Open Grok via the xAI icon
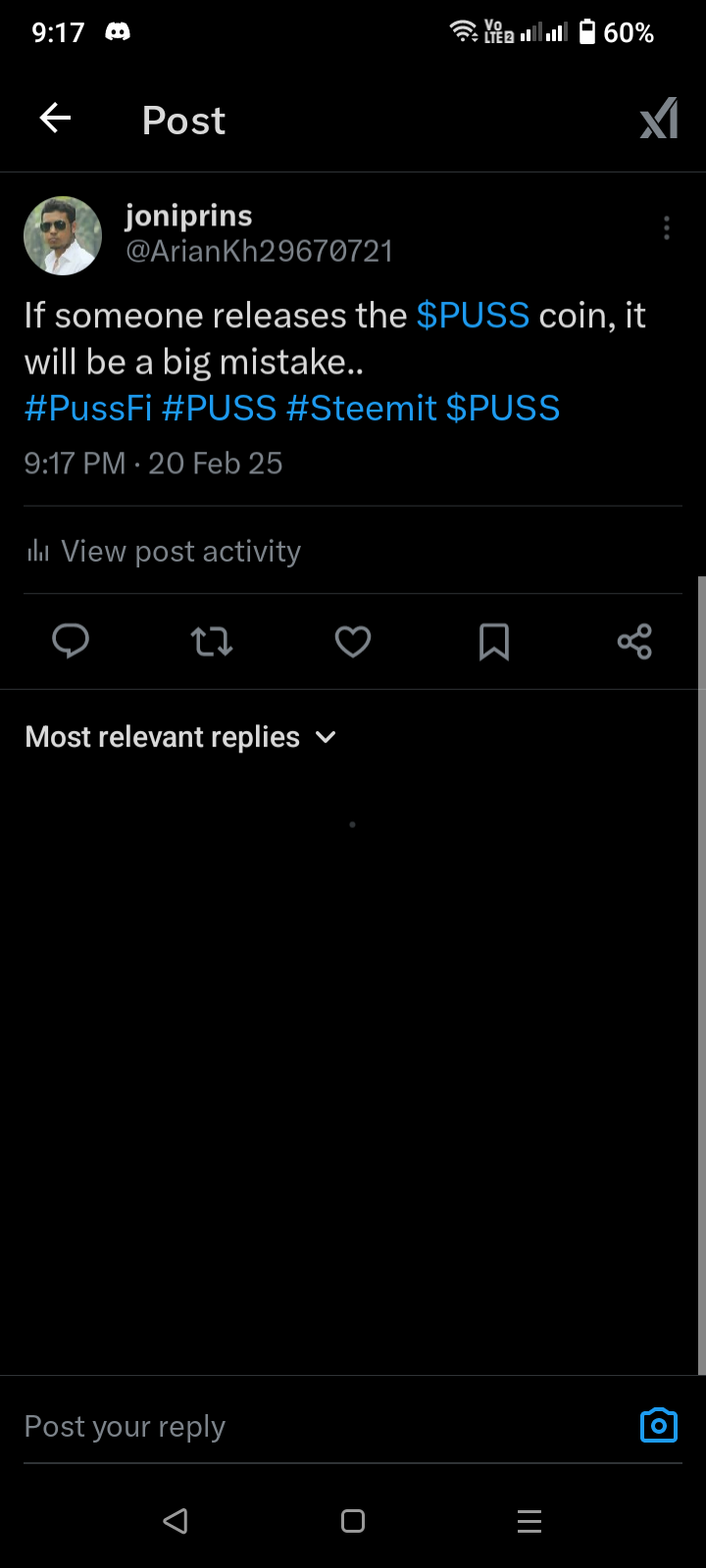Viewport: 706px width, 1568px height. click(659, 119)
